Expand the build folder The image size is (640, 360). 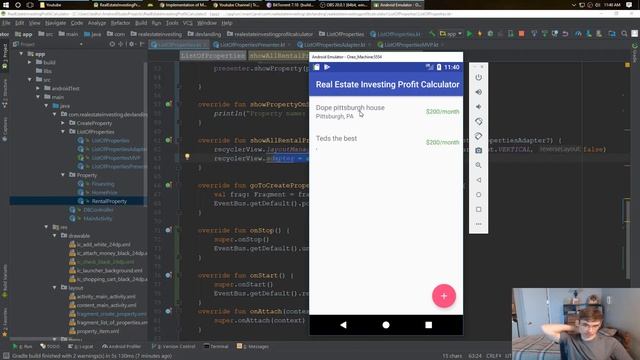29,62
